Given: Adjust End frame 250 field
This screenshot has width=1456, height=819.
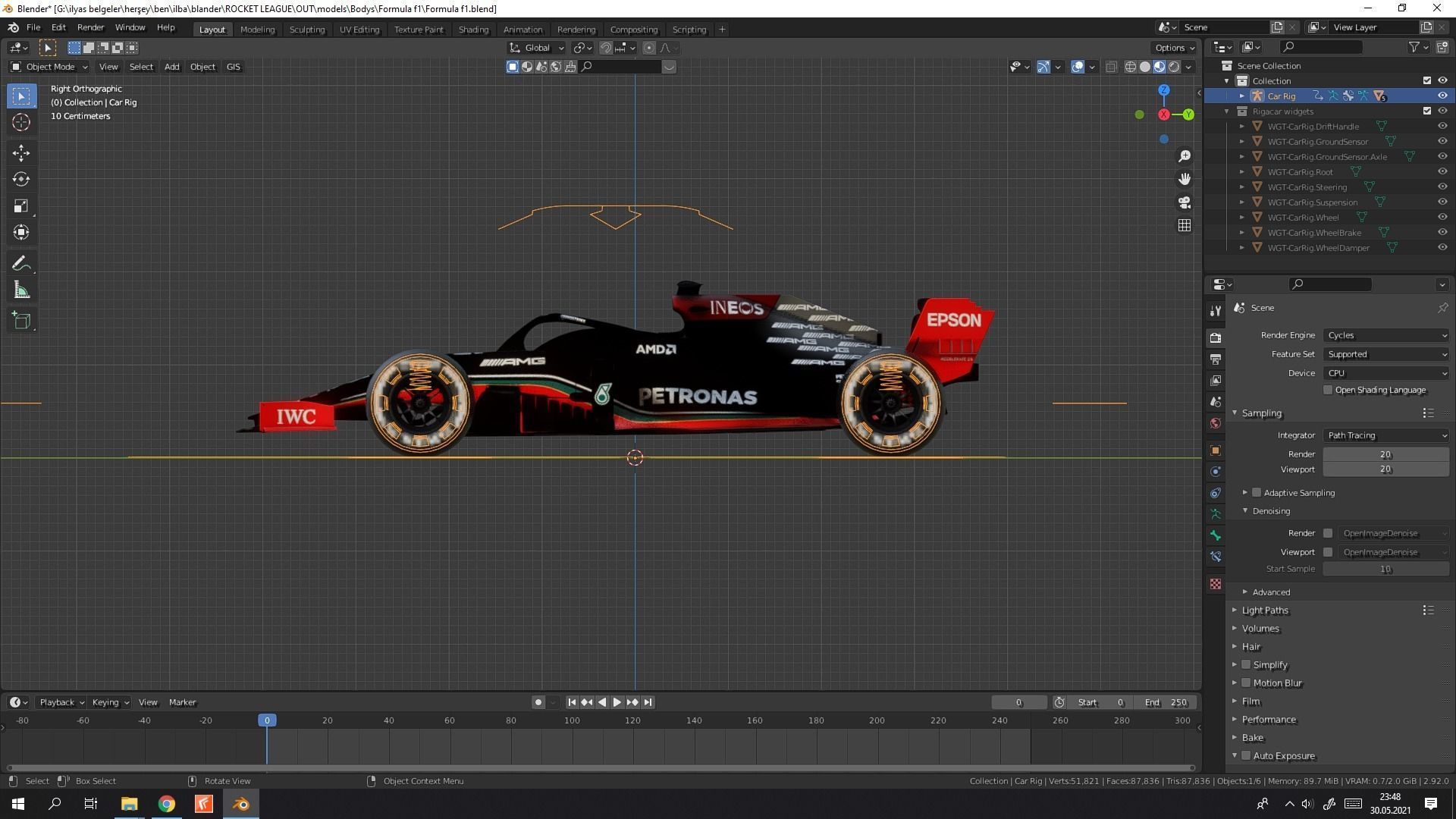Looking at the screenshot, I should (1167, 702).
